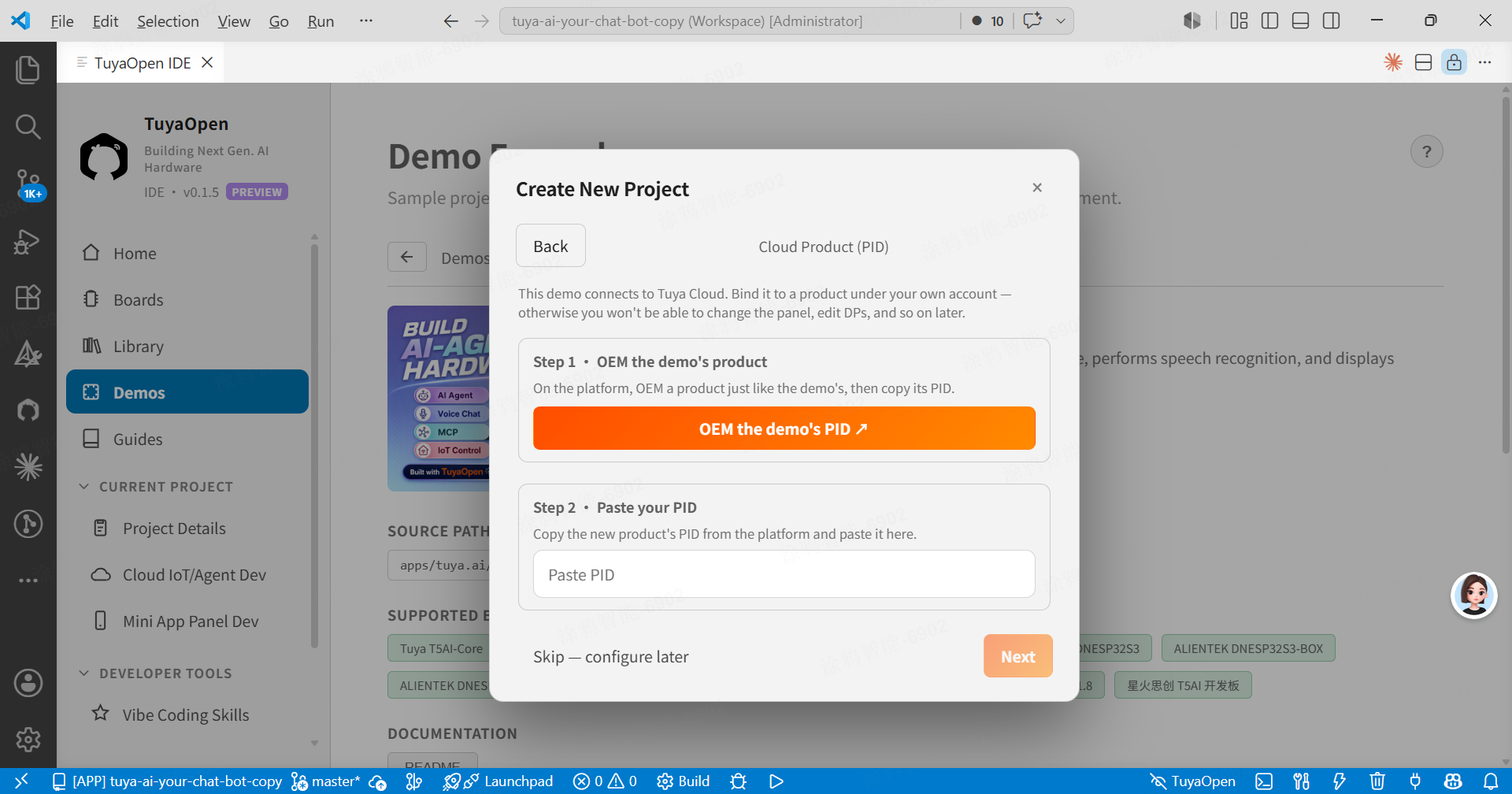Go back with the title bar arrow
Image resolution: width=1512 pixels, height=794 pixels.
[450, 21]
